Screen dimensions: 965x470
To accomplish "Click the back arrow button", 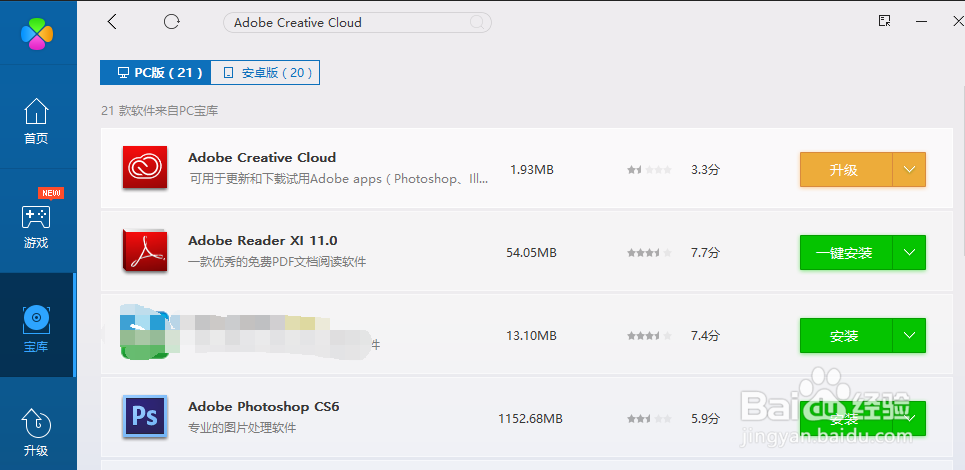I will pyautogui.click(x=111, y=22).
